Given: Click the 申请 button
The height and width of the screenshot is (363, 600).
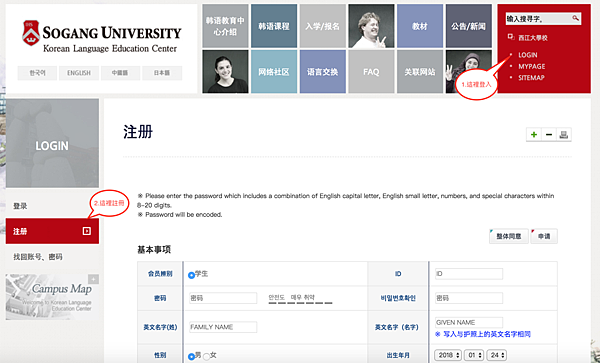Looking at the screenshot, I should (544, 236).
